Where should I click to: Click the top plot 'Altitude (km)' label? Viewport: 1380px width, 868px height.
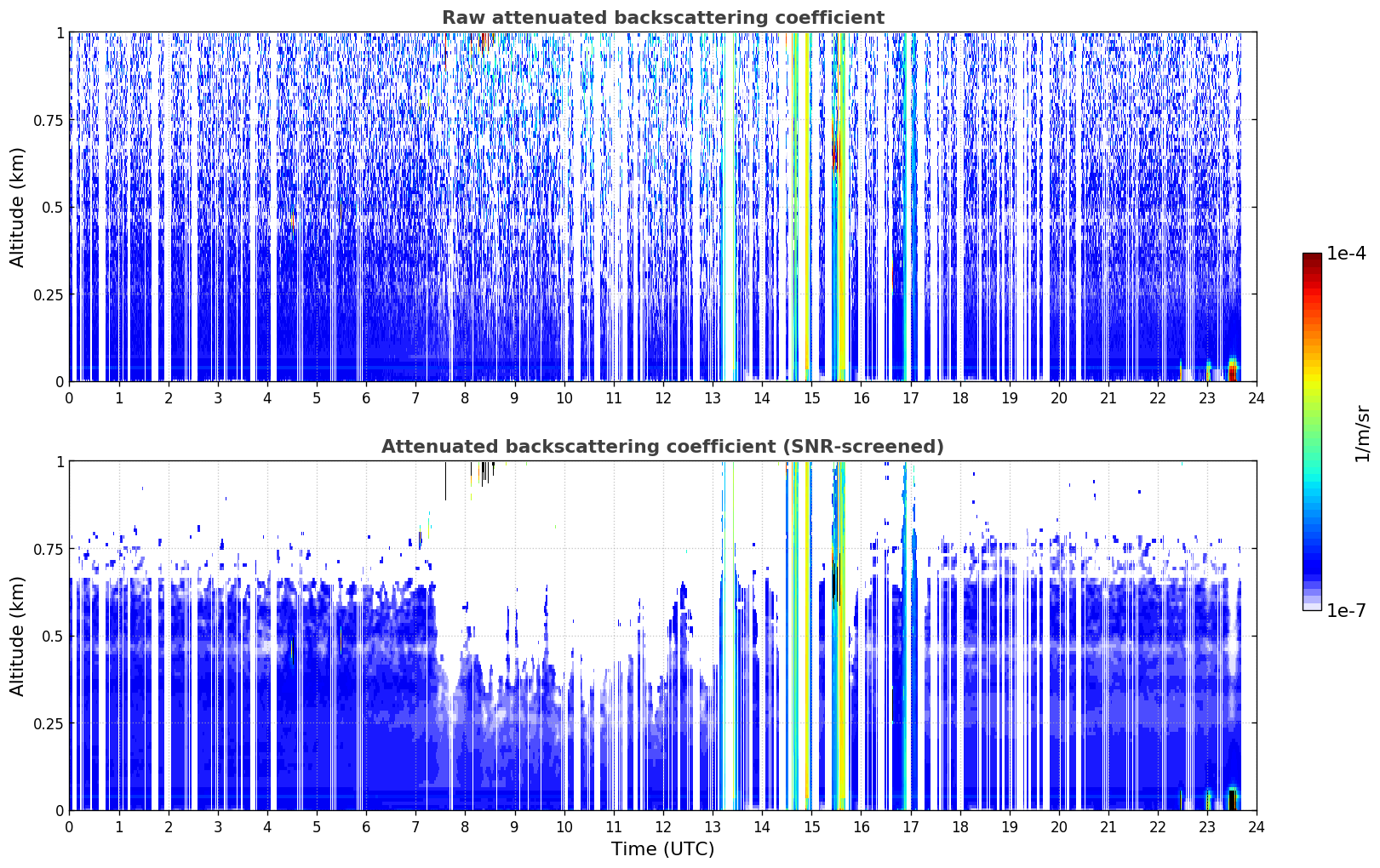(18, 207)
